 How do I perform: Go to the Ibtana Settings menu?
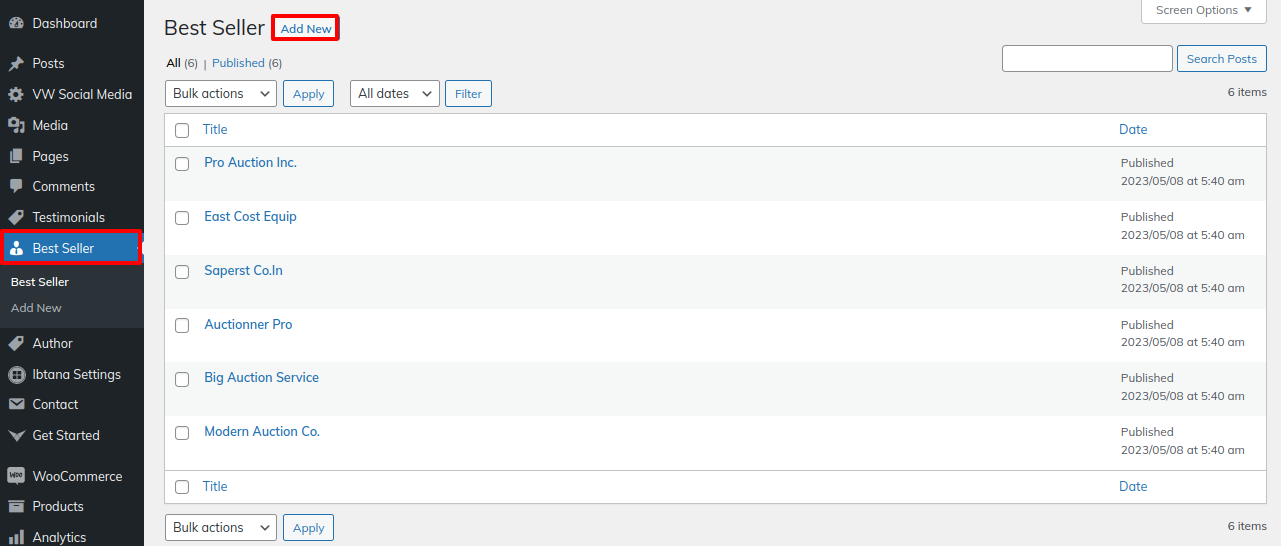click(76, 375)
